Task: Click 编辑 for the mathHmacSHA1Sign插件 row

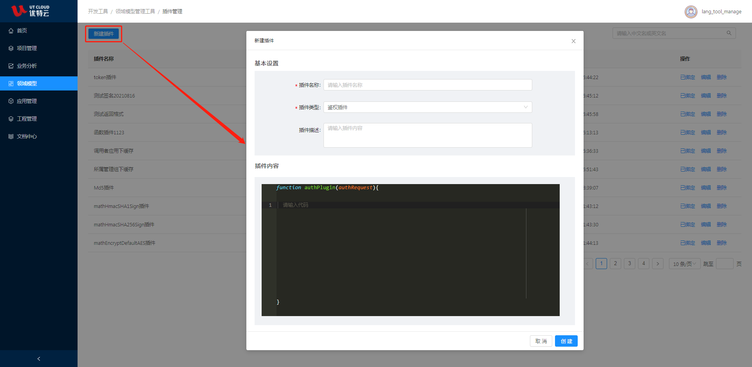Action: point(705,206)
